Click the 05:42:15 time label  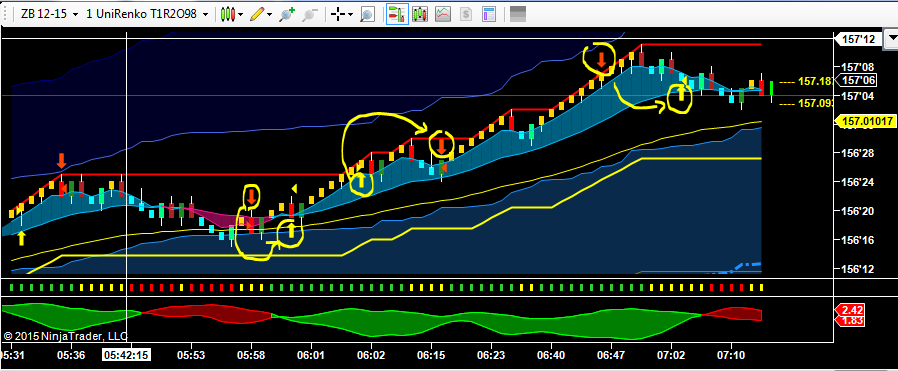tap(126, 355)
